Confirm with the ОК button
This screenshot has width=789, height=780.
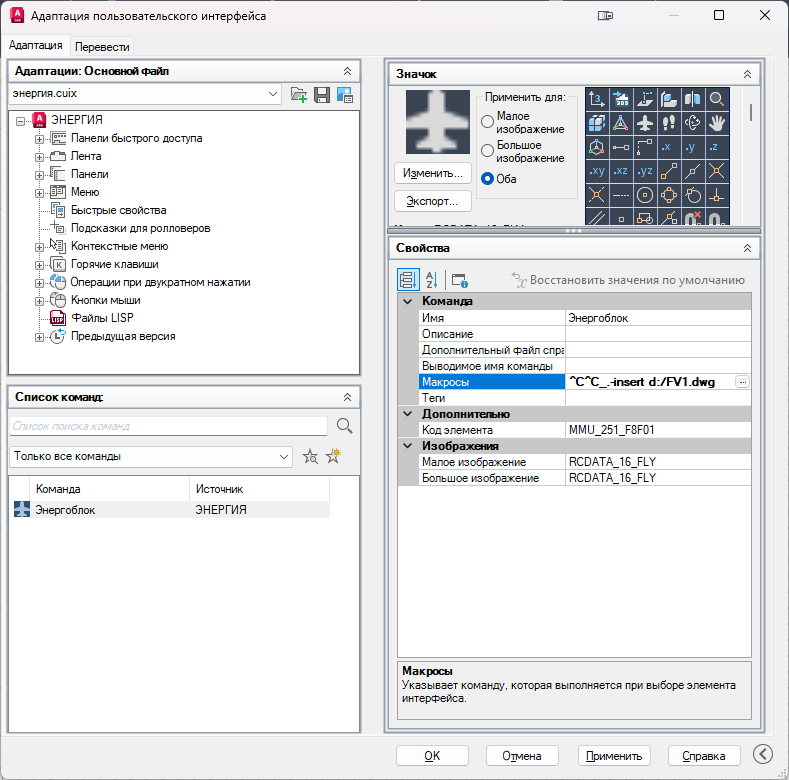(x=432, y=755)
